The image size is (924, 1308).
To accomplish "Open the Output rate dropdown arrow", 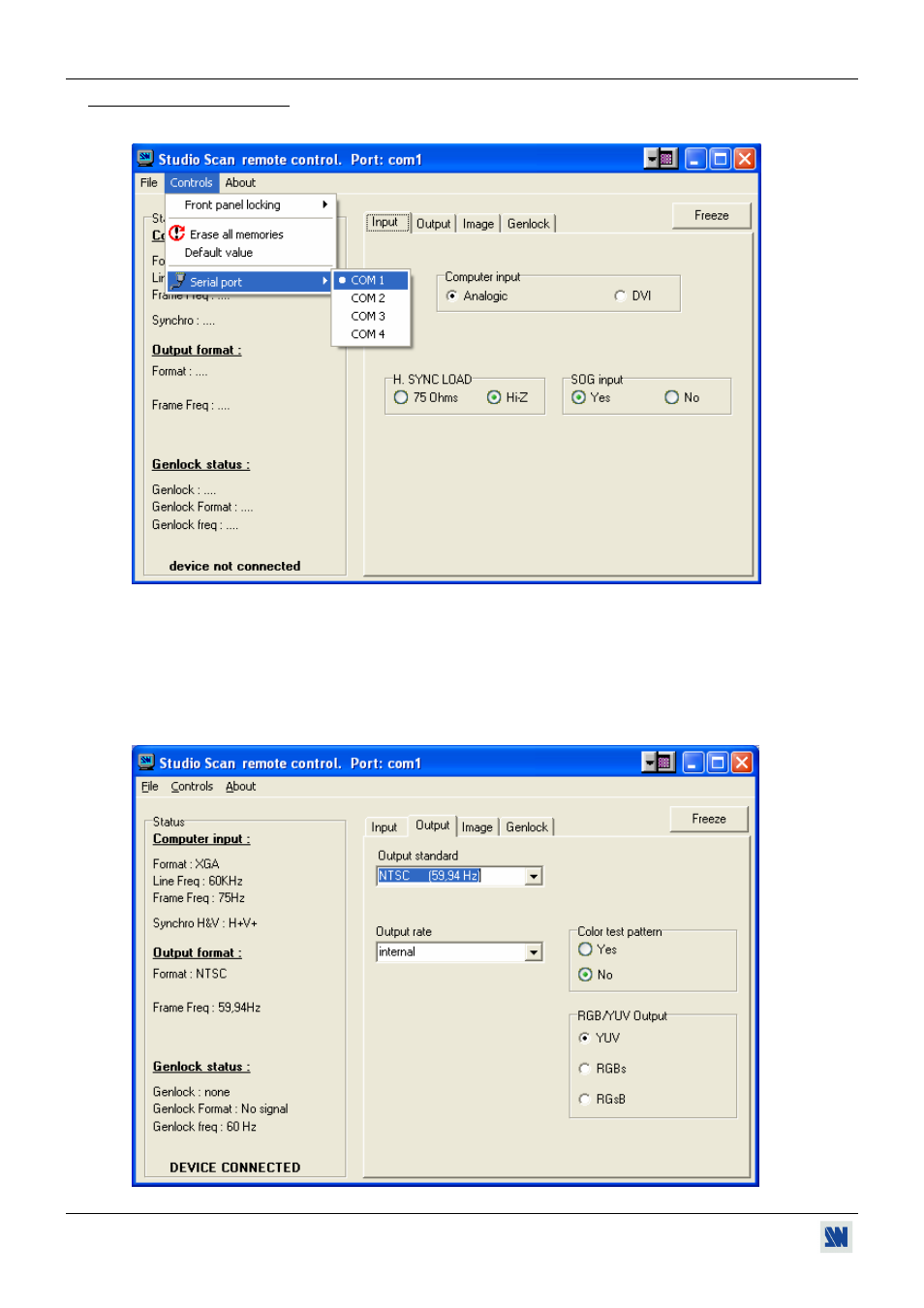I will 534,952.
